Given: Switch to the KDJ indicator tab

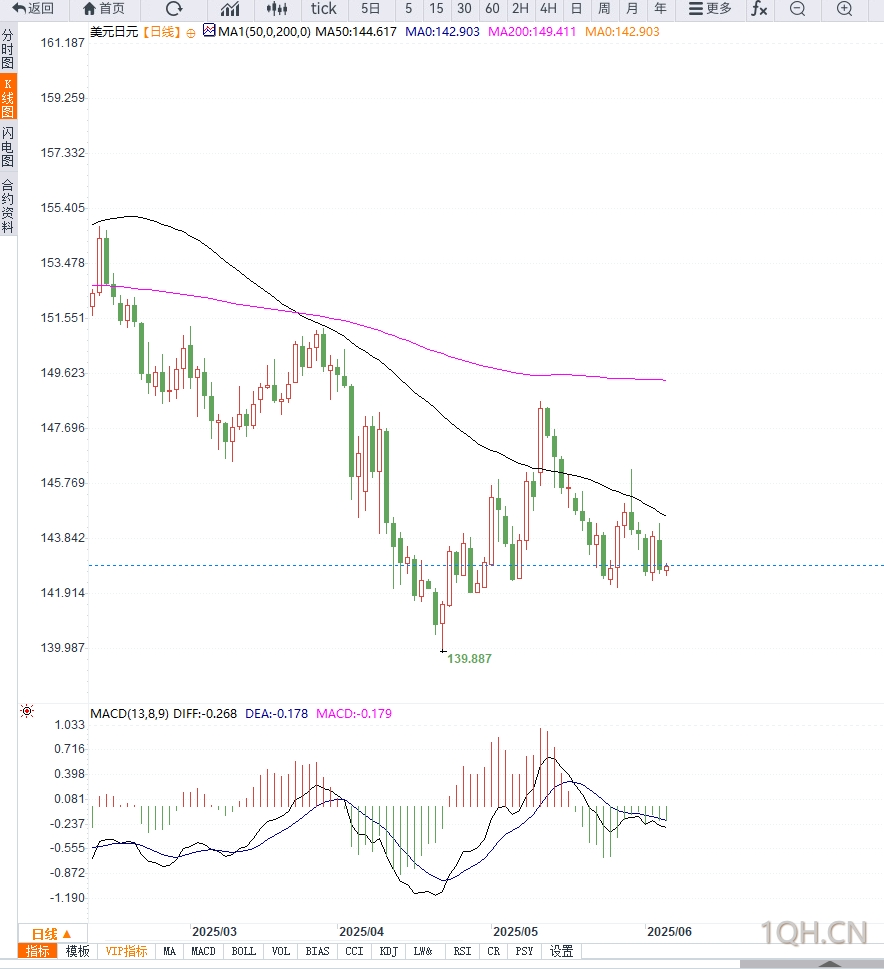Looking at the screenshot, I should pyautogui.click(x=388, y=951).
